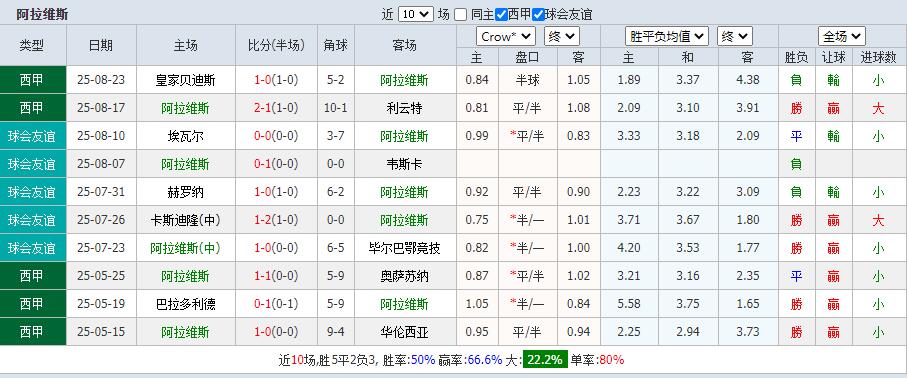The width and height of the screenshot is (907, 378).
Task: Click 阿拉维斯 home name on 25-08-07 row
Action: pyautogui.click(x=185, y=164)
